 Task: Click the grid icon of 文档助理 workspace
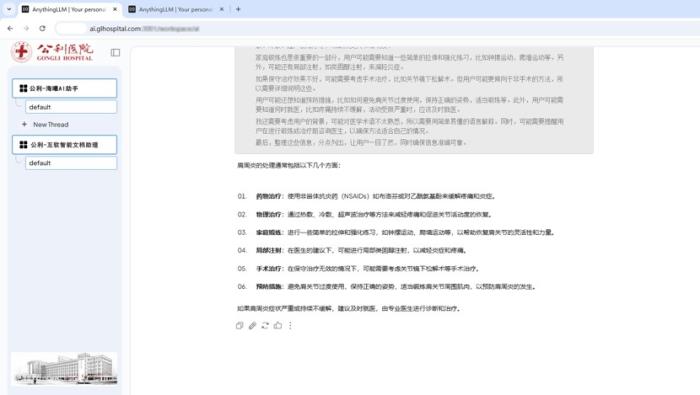[23, 145]
